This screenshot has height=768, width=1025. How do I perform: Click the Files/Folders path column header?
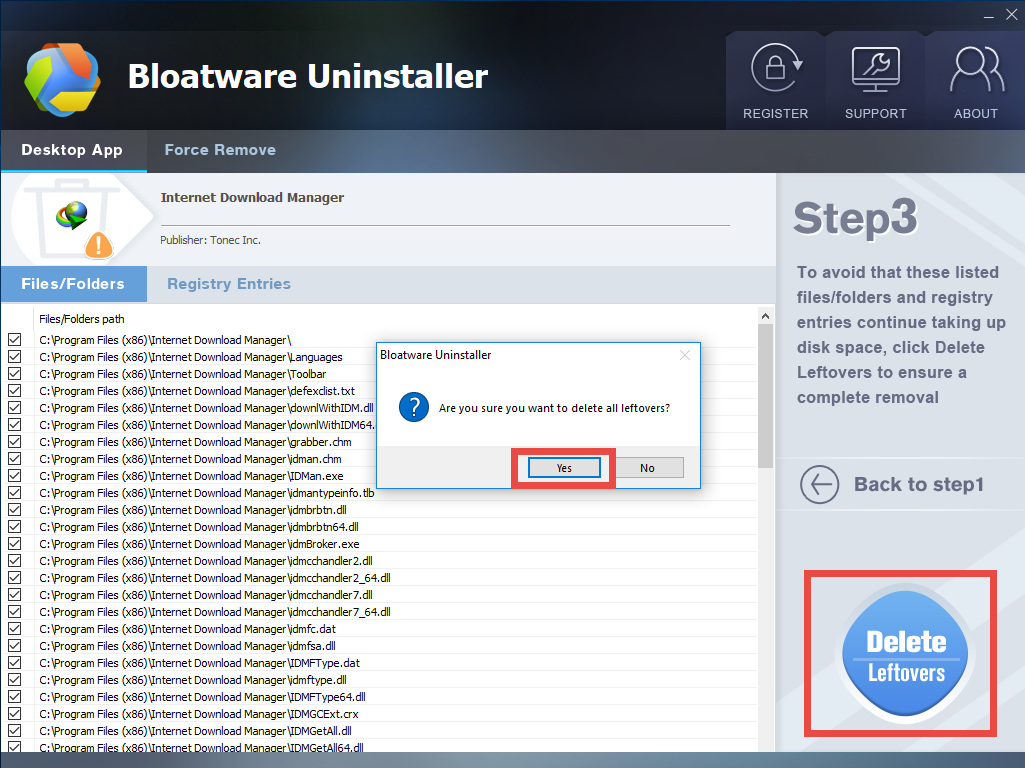82,319
